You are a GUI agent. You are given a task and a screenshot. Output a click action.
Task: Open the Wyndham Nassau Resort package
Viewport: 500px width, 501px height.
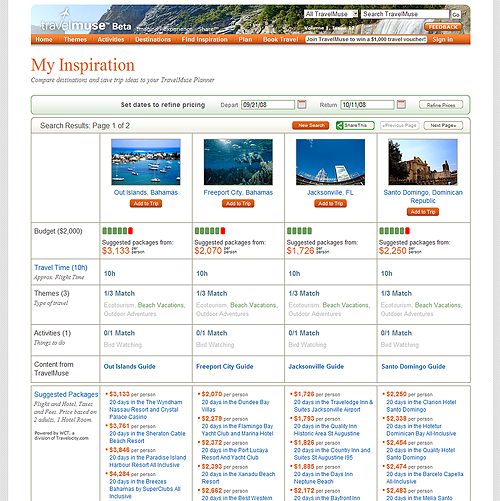coord(146,409)
